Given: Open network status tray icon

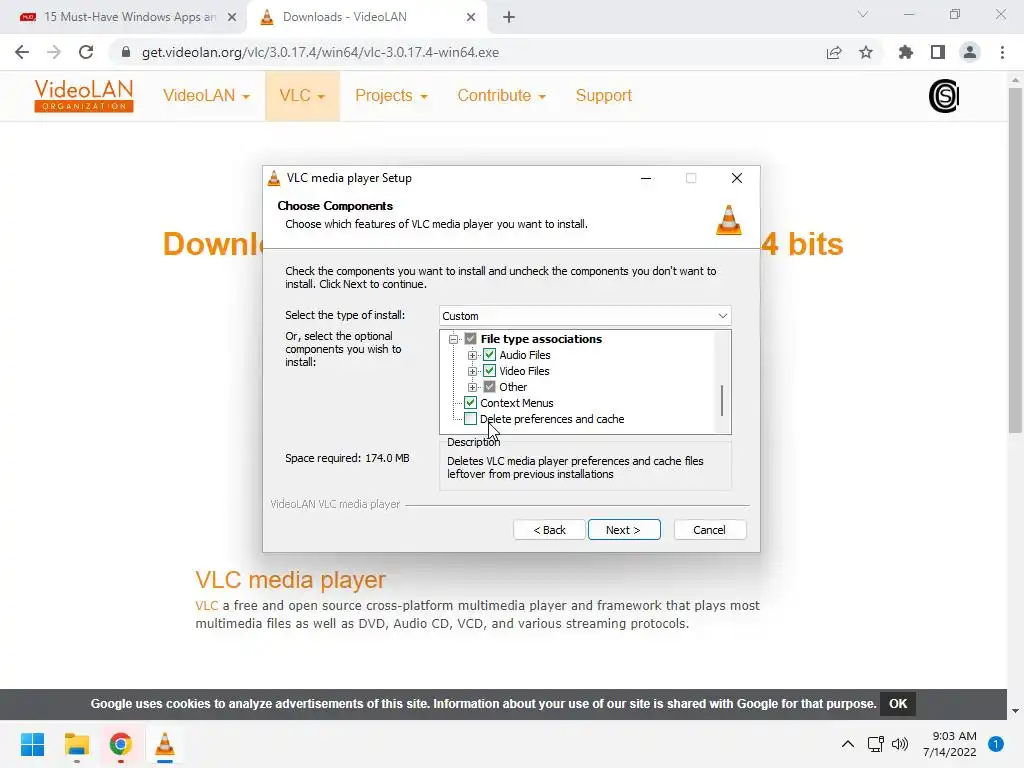Looking at the screenshot, I should pos(875,744).
